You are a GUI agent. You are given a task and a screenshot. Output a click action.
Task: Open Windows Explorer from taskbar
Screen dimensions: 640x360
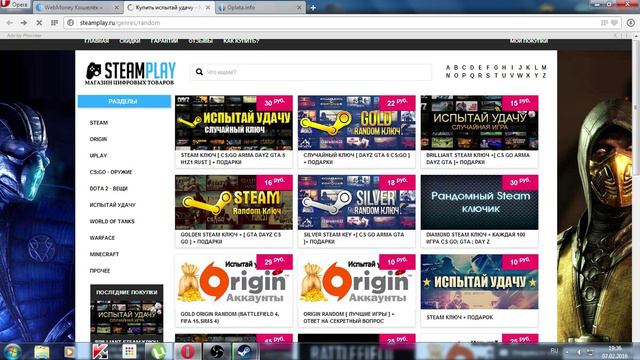[x=42, y=351]
